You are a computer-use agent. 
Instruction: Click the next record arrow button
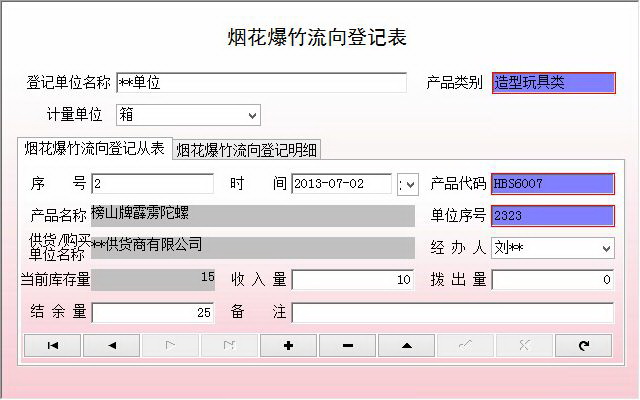coord(171,346)
